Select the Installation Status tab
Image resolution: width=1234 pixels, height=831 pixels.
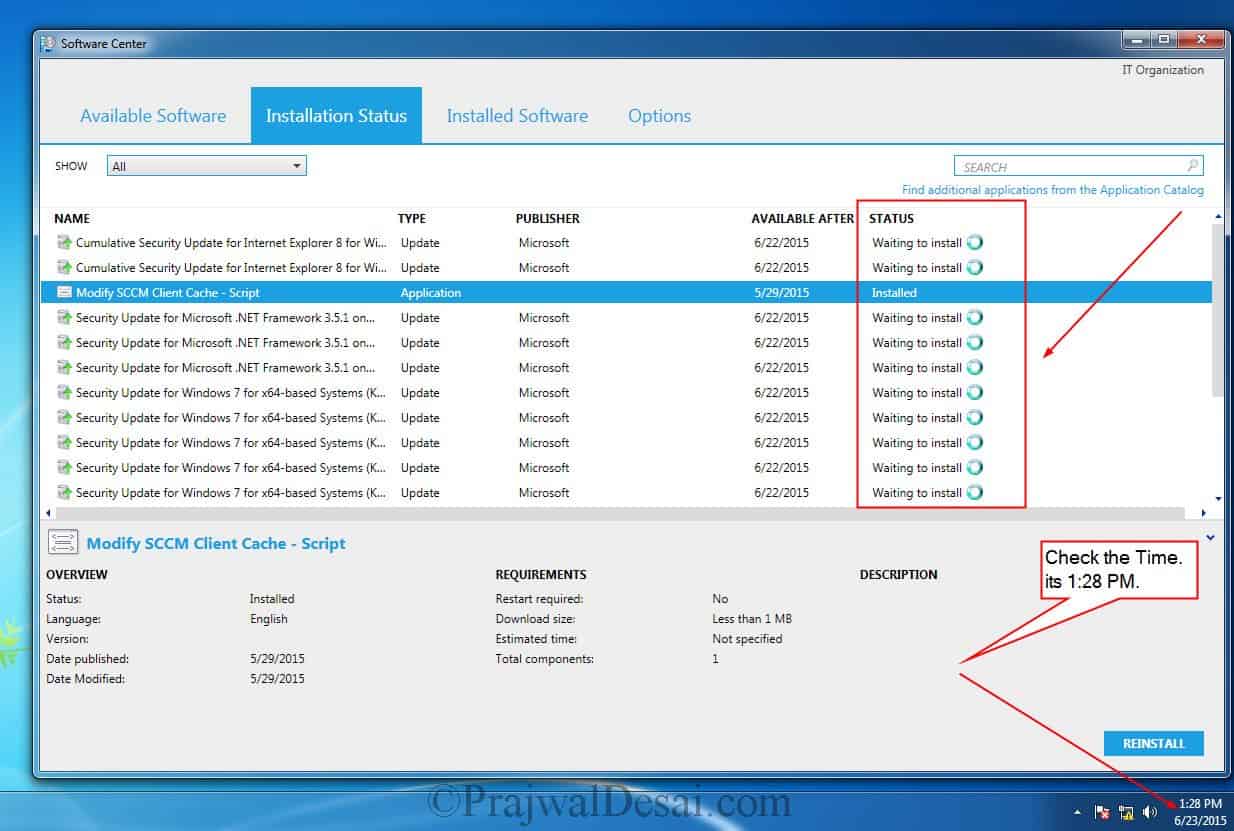[x=336, y=116]
